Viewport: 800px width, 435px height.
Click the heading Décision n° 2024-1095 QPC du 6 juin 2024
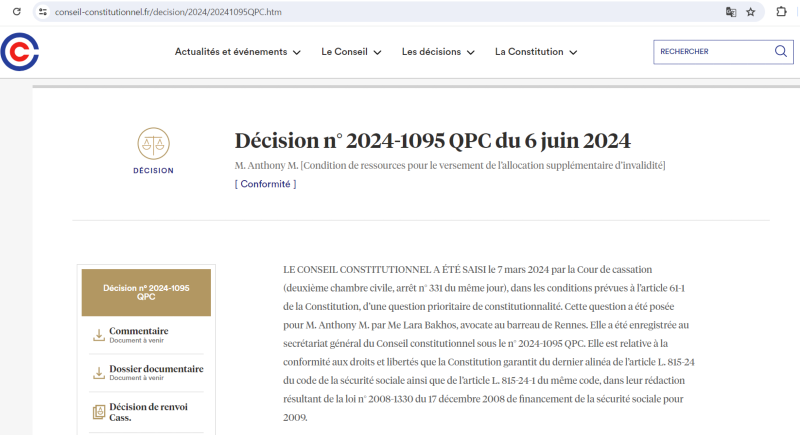[433, 141]
